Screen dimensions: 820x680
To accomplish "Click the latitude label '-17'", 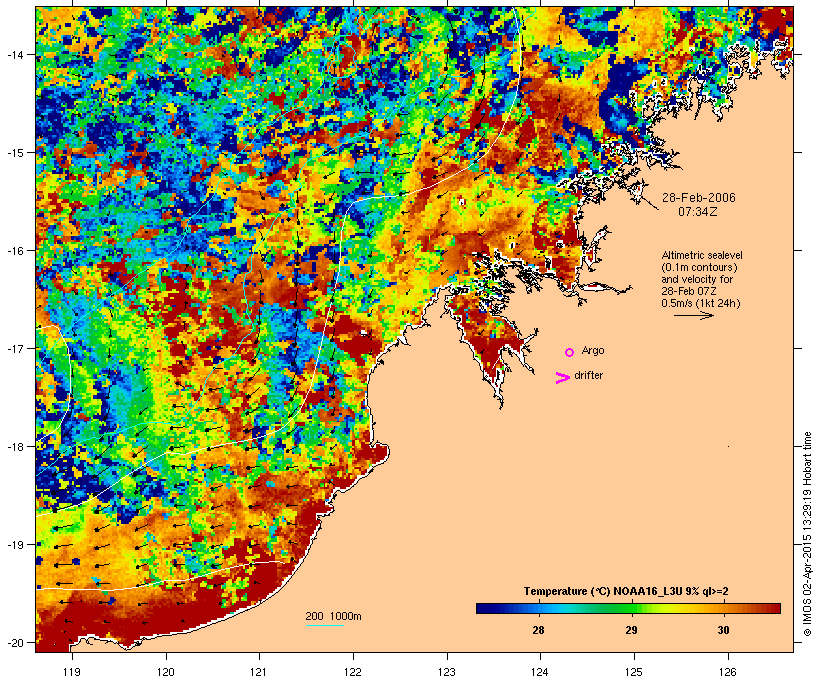I will pyautogui.click(x=14, y=348).
